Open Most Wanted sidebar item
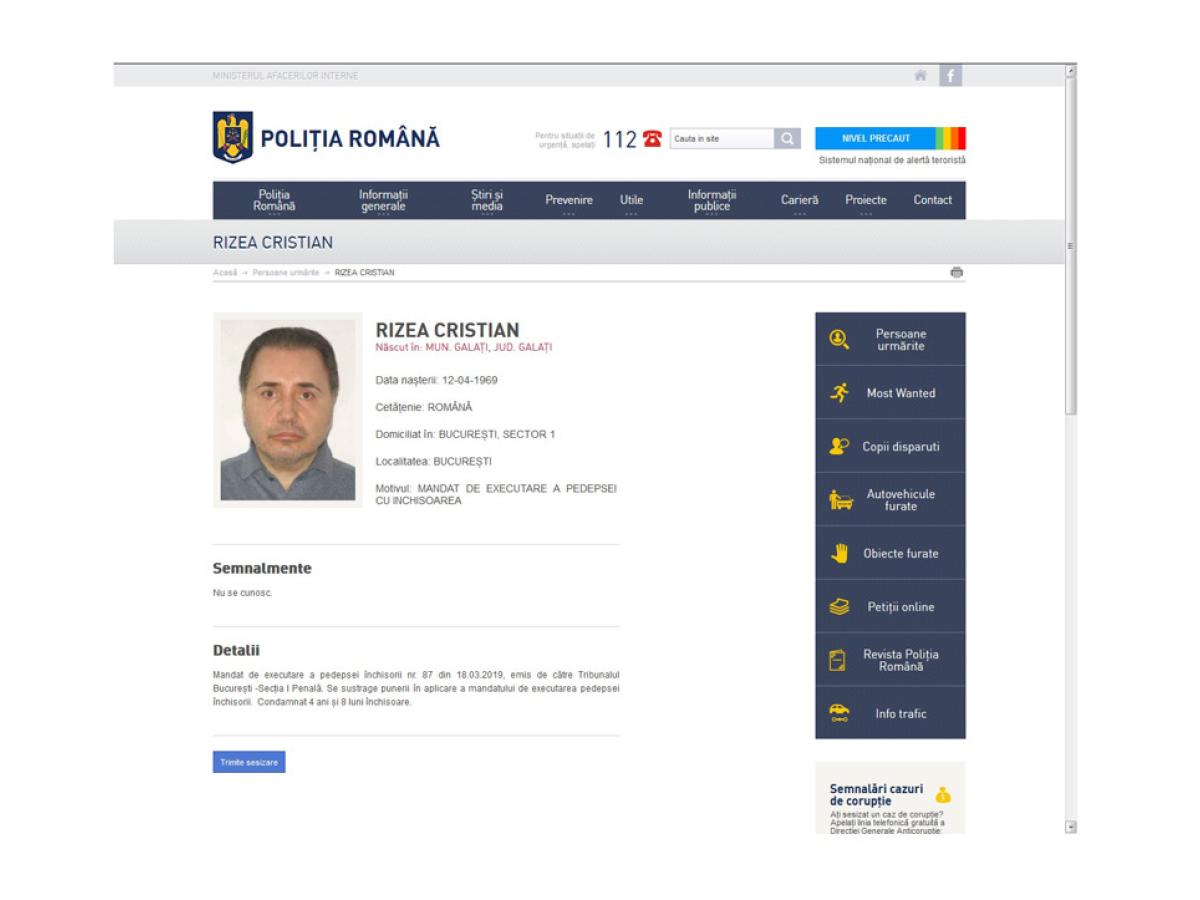 click(890, 393)
